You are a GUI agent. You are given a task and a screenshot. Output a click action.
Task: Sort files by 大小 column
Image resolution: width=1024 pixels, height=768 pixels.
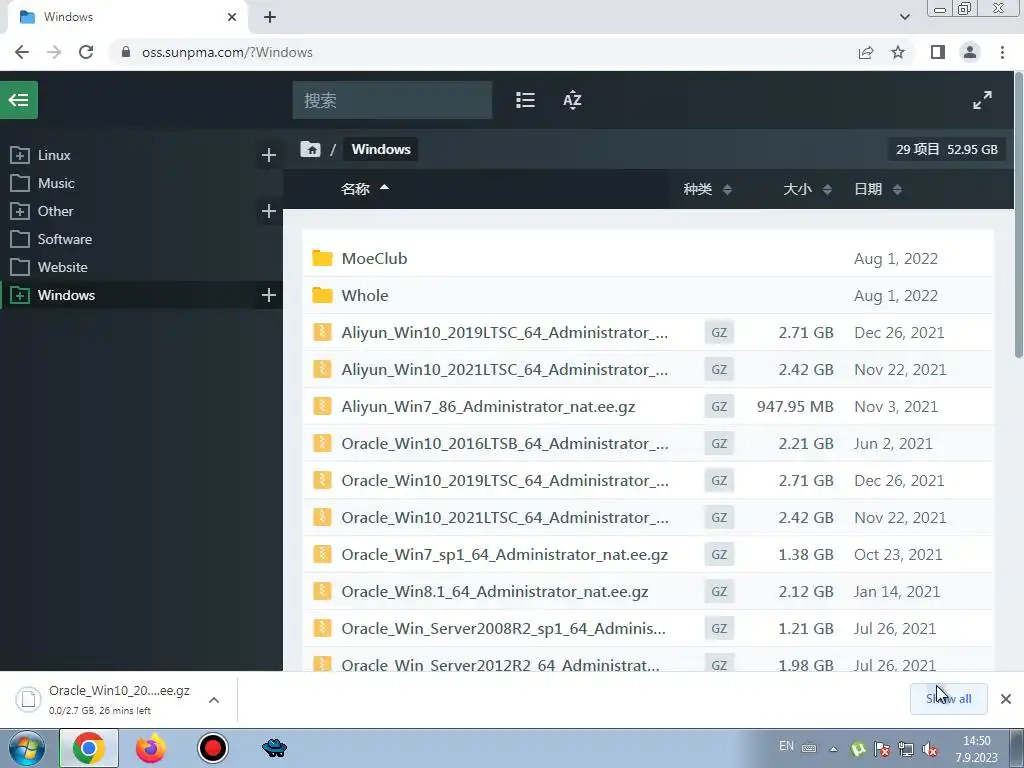tap(807, 189)
